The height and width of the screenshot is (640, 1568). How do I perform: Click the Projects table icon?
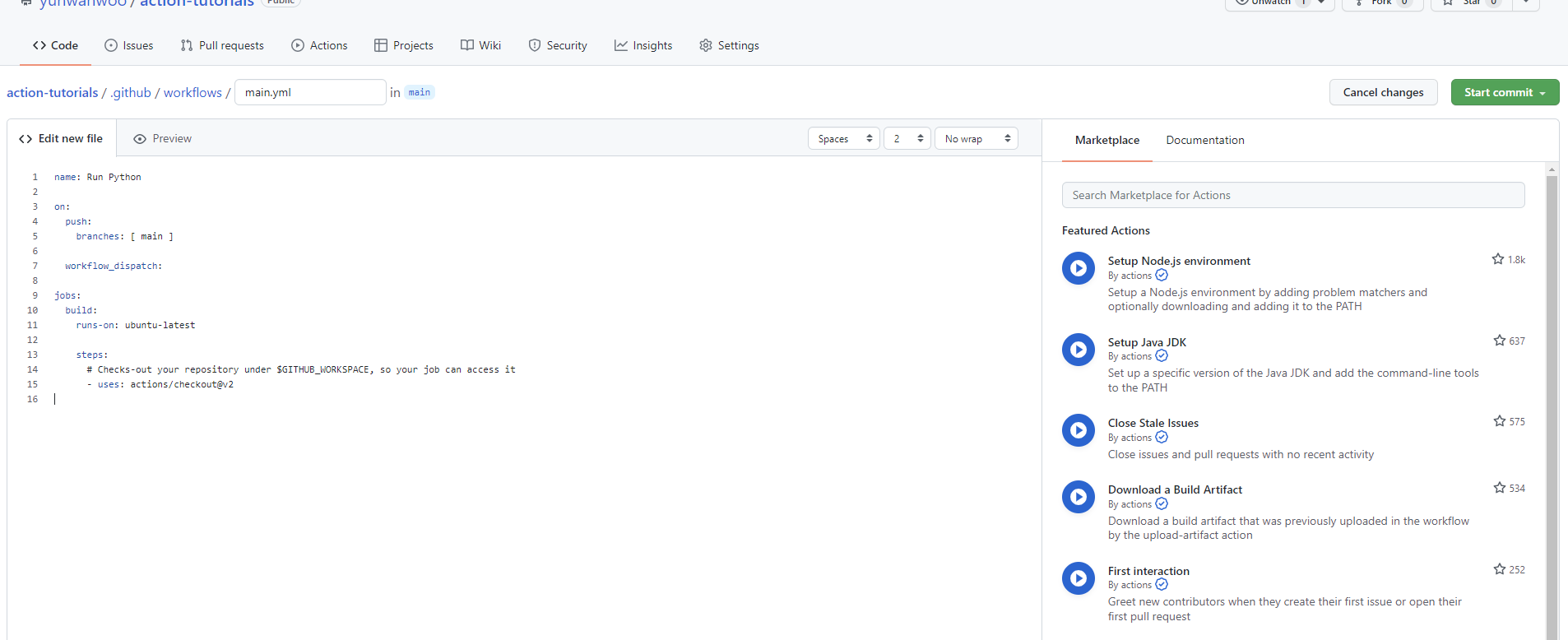[381, 45]
